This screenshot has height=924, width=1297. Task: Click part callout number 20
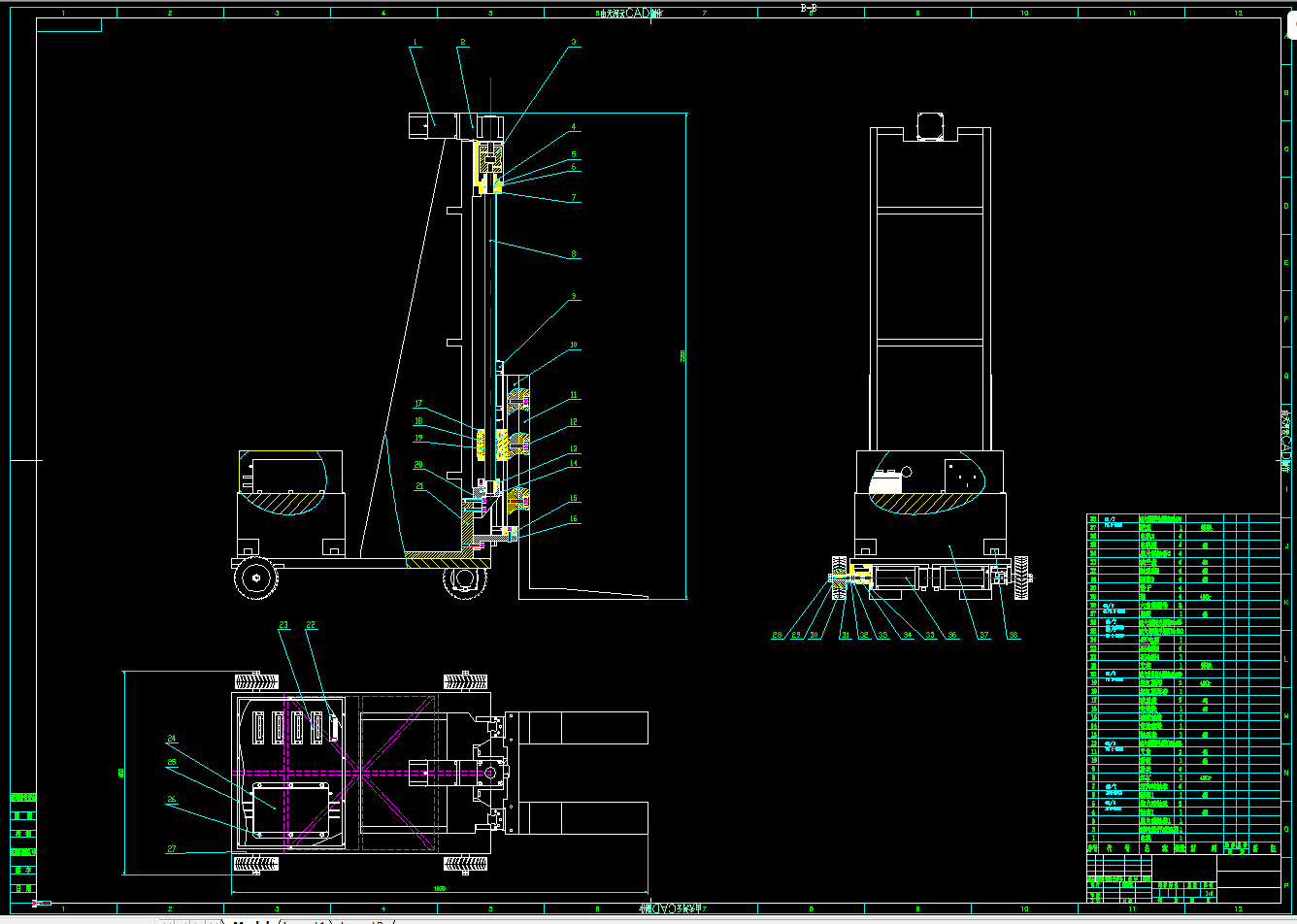click(x=419, y=464)
